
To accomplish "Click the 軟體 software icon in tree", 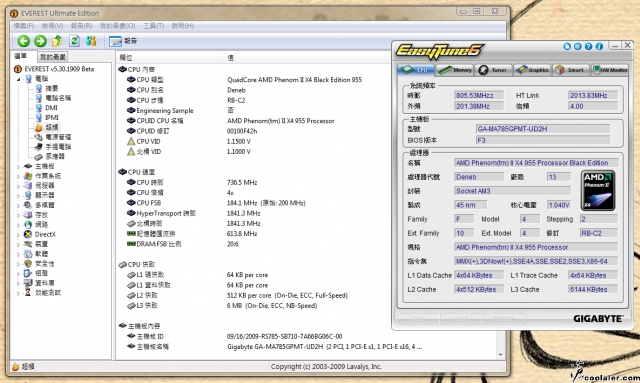I will 28,254.
